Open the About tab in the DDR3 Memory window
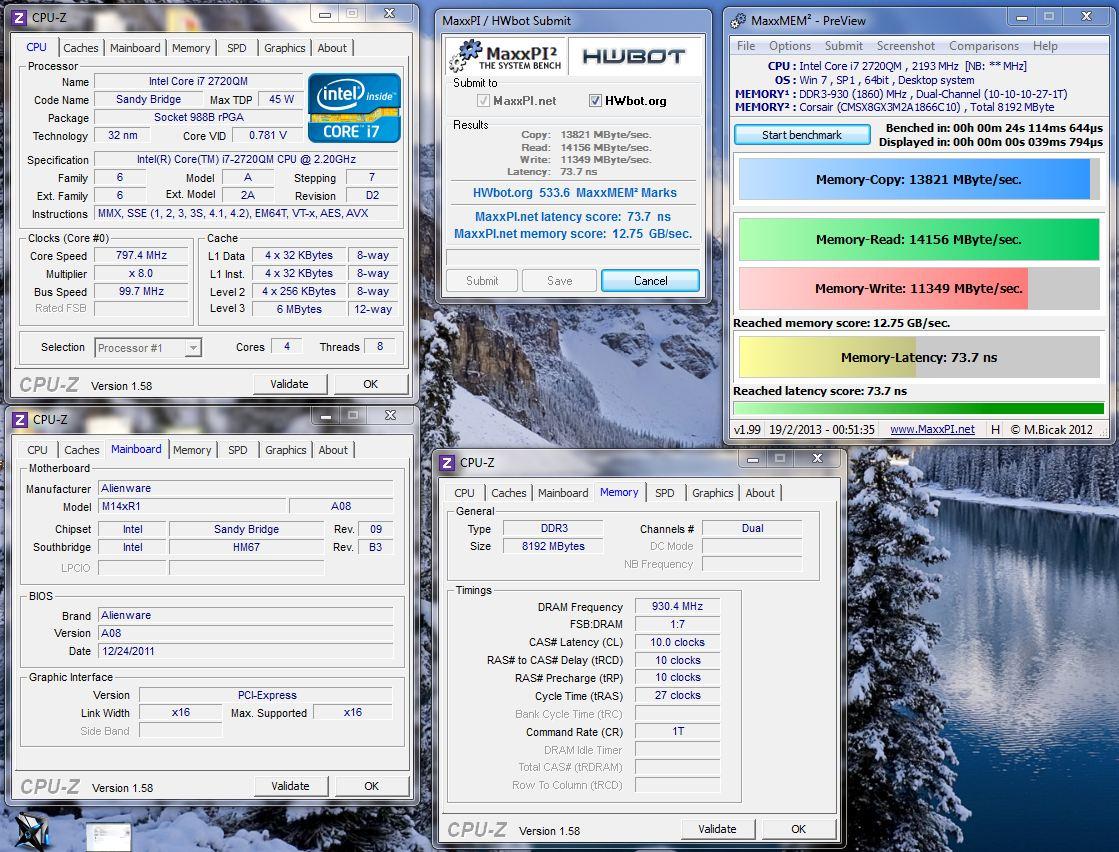The height and width of the screenshot is (852, 1119). [x=759, y=492]
